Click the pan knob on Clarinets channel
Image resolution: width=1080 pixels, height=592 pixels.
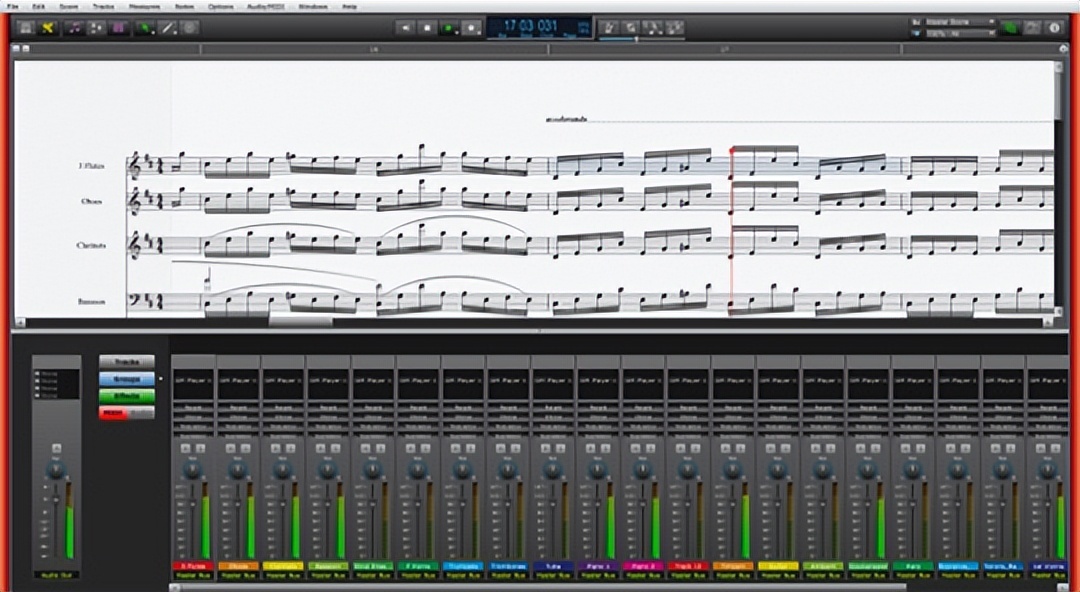(x=283, y=469)
